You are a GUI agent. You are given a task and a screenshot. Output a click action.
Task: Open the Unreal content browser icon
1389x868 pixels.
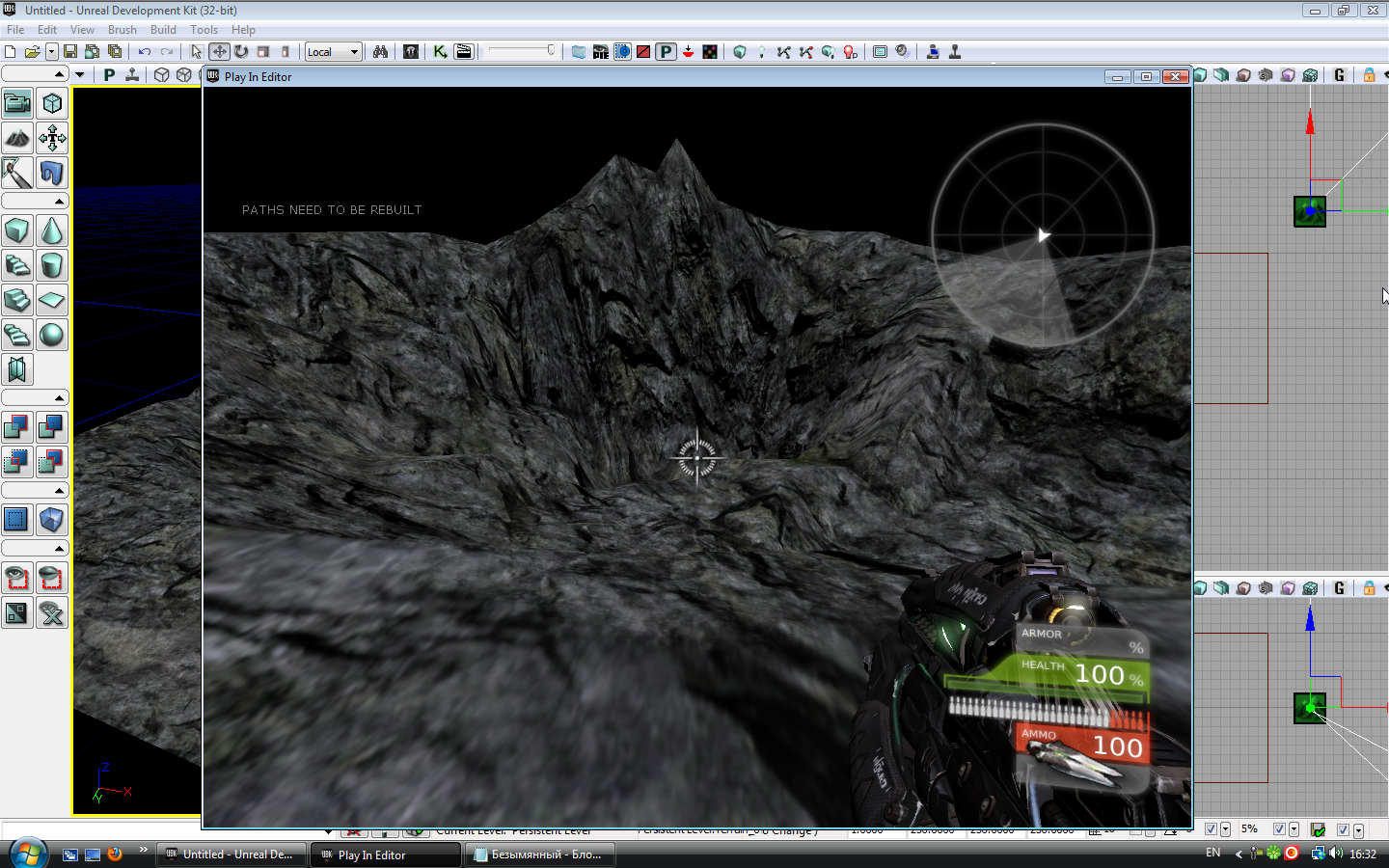411,52
